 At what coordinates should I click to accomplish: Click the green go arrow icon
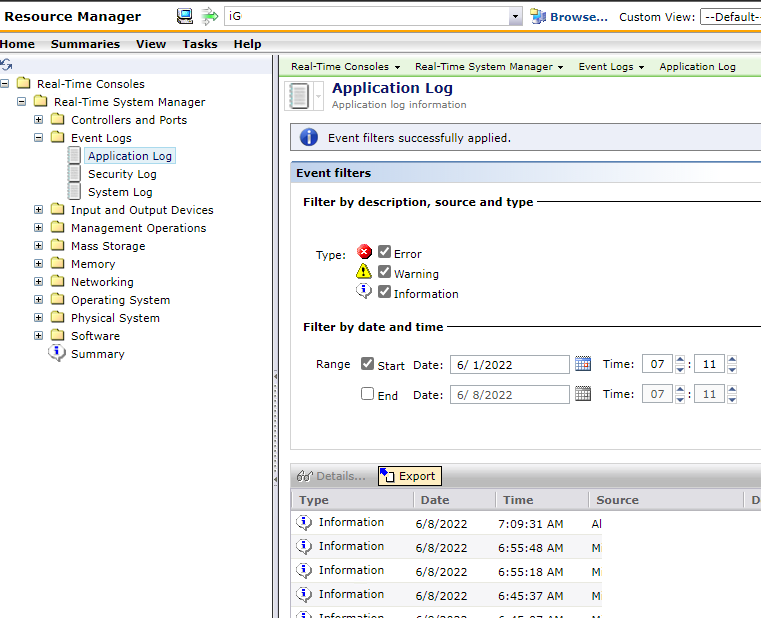point(210,17)
